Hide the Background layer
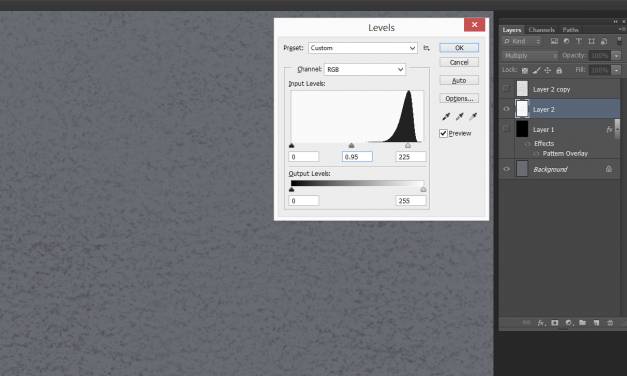 (x=506, y=169)
